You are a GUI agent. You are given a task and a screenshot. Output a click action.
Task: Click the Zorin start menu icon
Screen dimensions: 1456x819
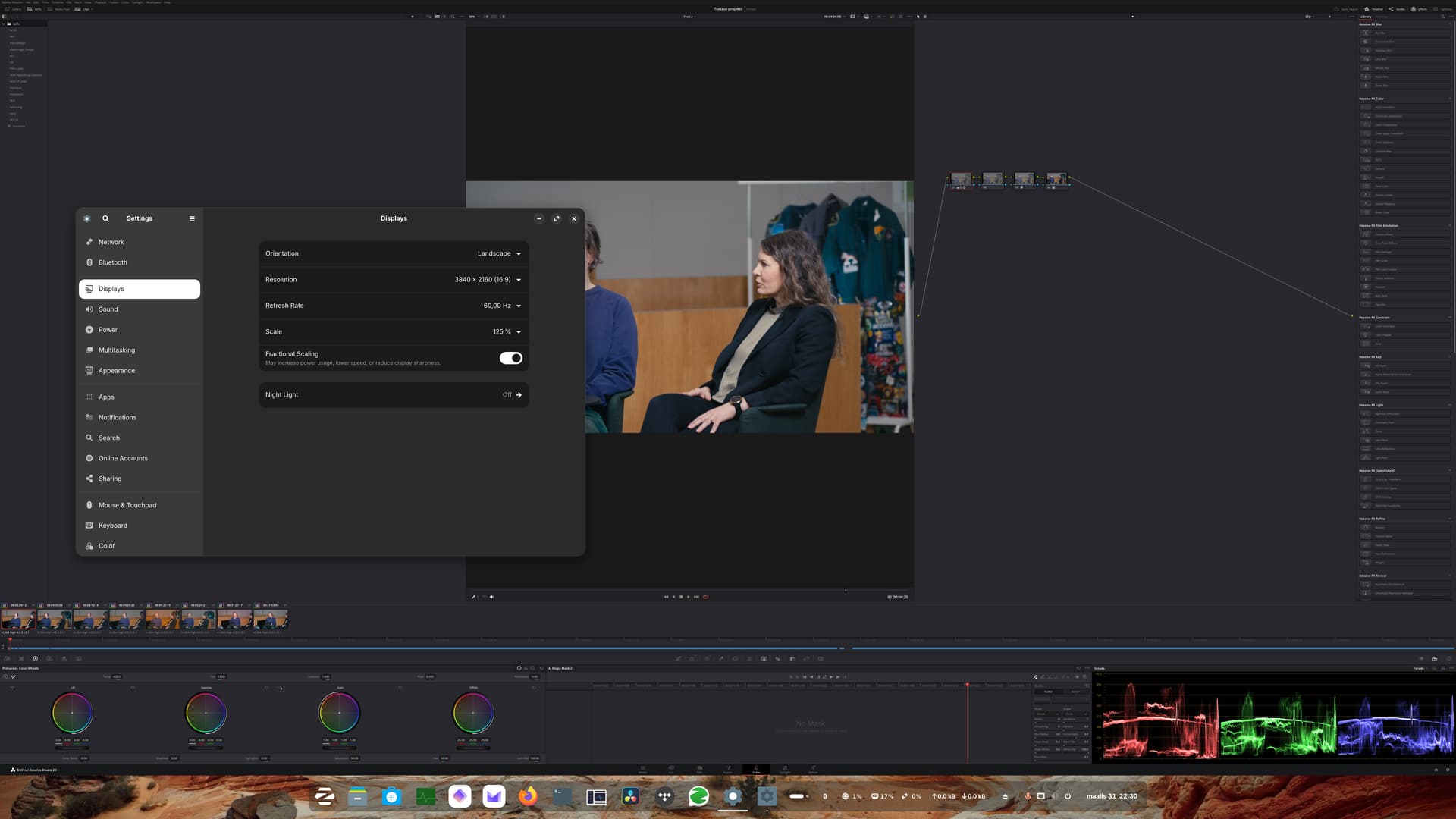325,796
